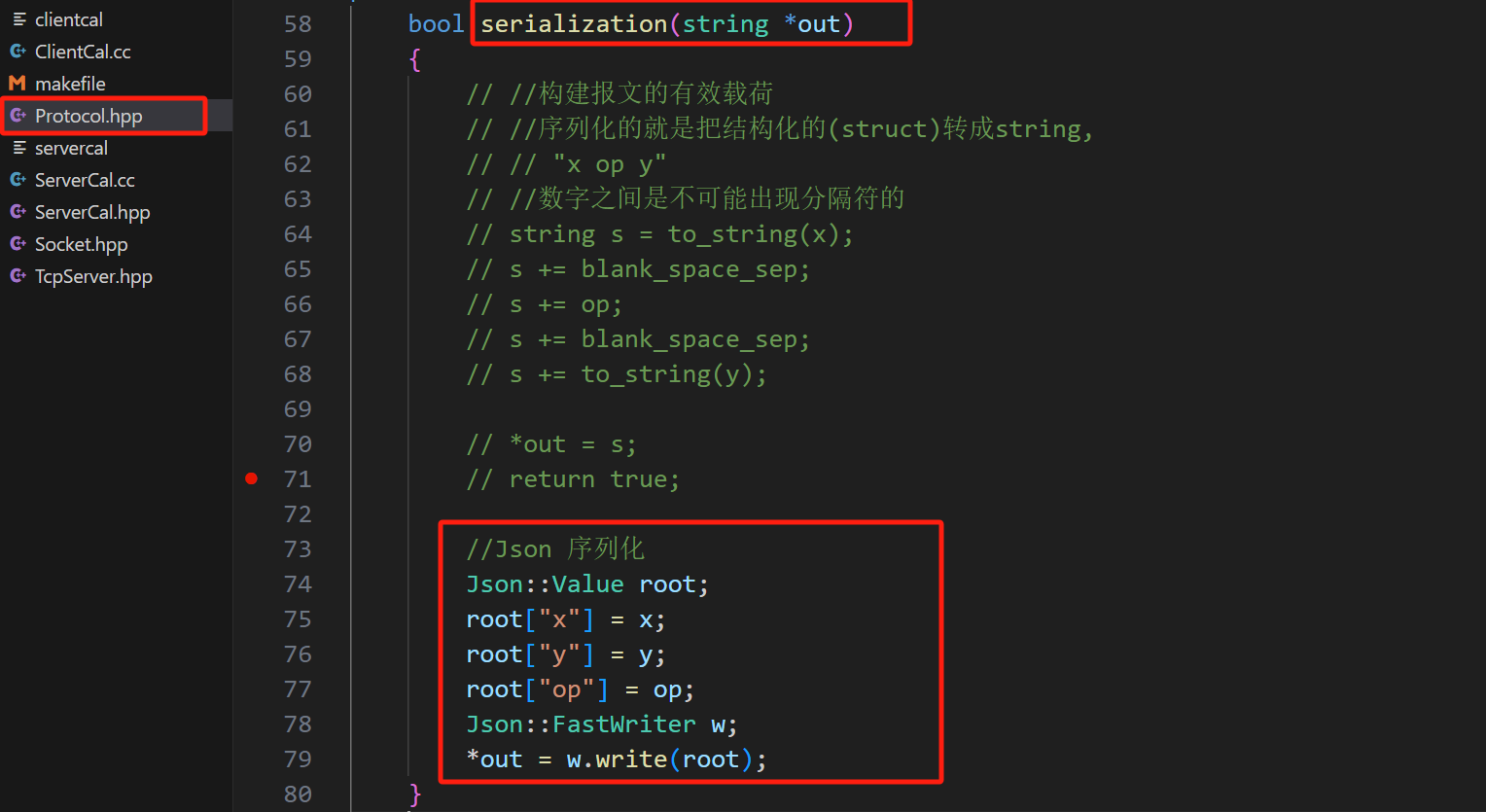Screen dimensions: 1486x812
Task: Open the clientcal file in explorer
Action: point(68,19)
